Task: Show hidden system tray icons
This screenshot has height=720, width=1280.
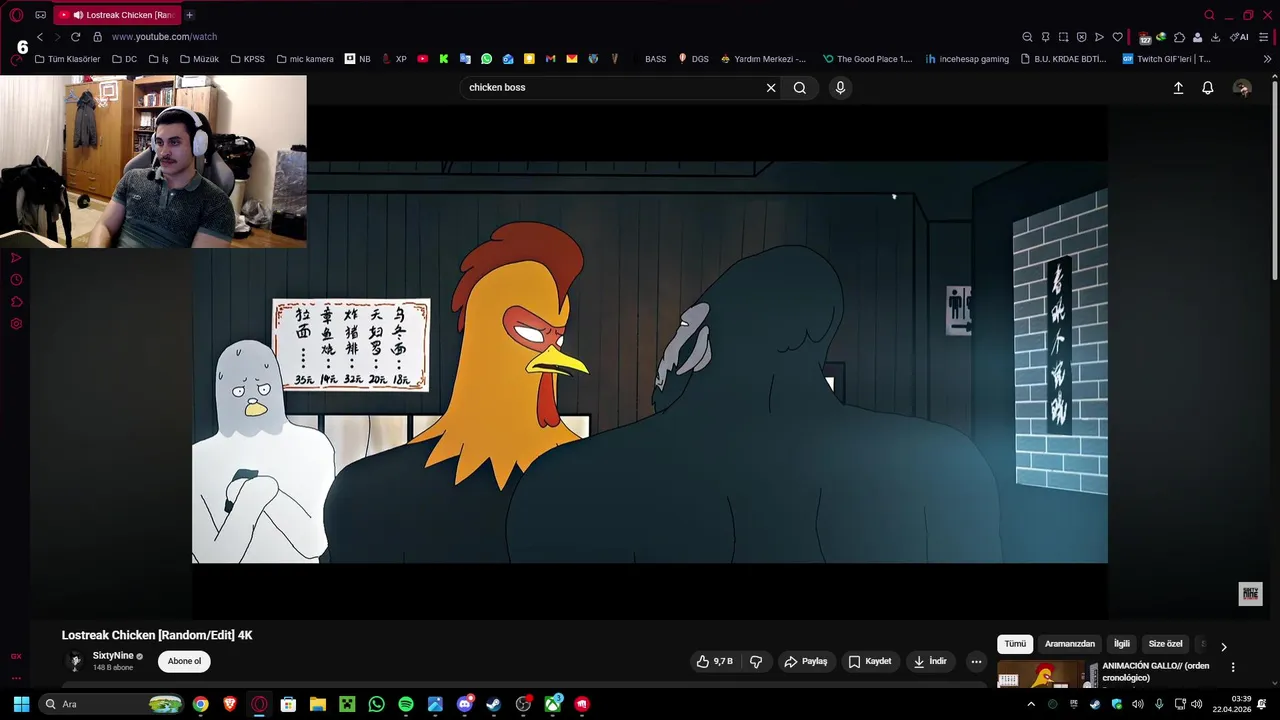Action: [1031, 704]
